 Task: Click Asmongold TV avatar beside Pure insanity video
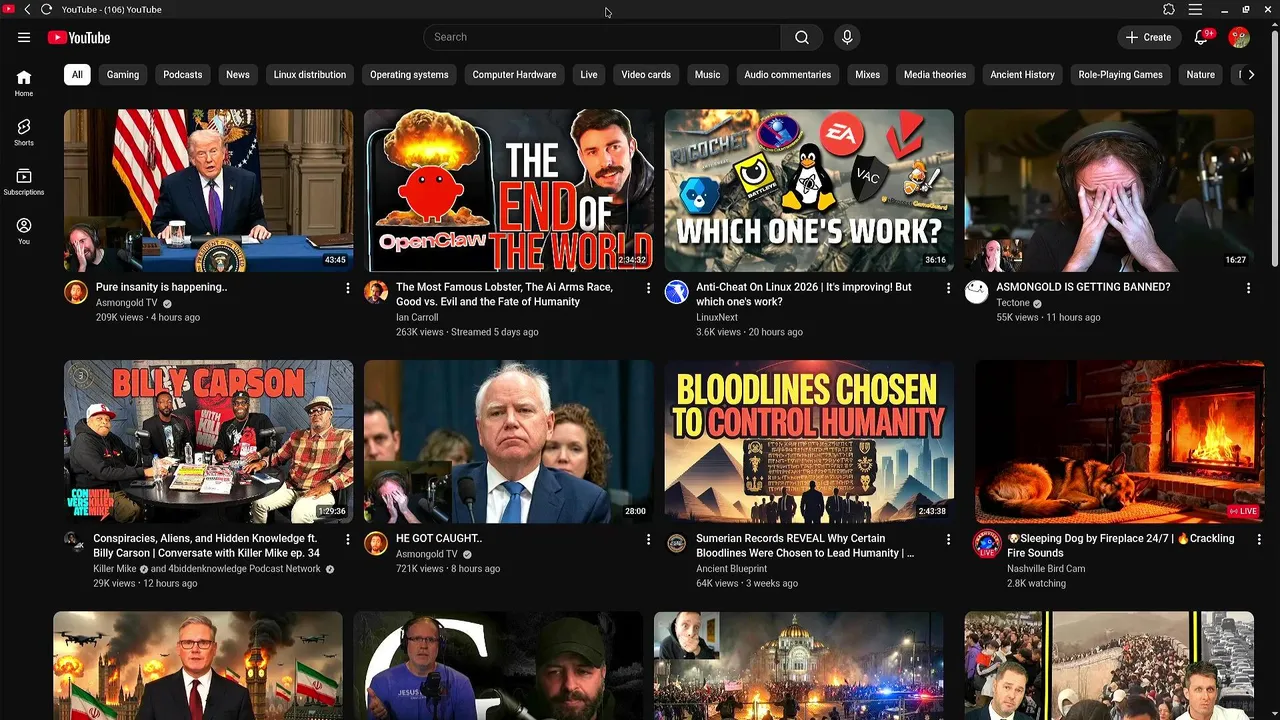(76, 292)
